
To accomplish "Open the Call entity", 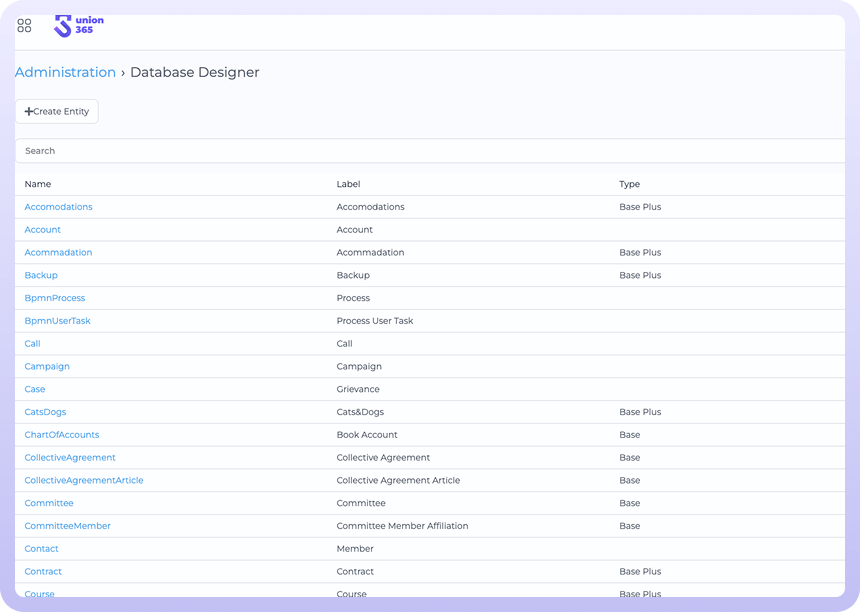I will (x=33, y=344).
